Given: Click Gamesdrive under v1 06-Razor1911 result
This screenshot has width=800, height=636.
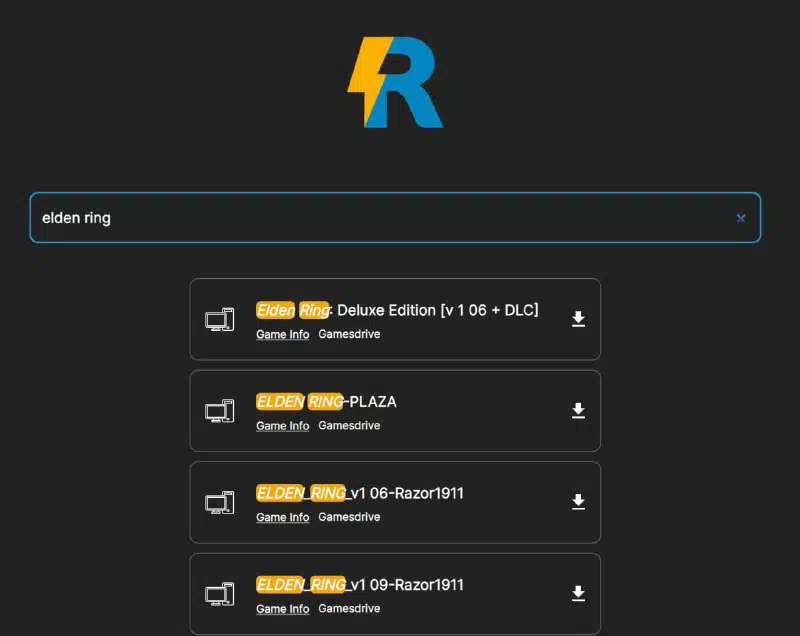Looking at the screenshot, I should tap(349, 517).
